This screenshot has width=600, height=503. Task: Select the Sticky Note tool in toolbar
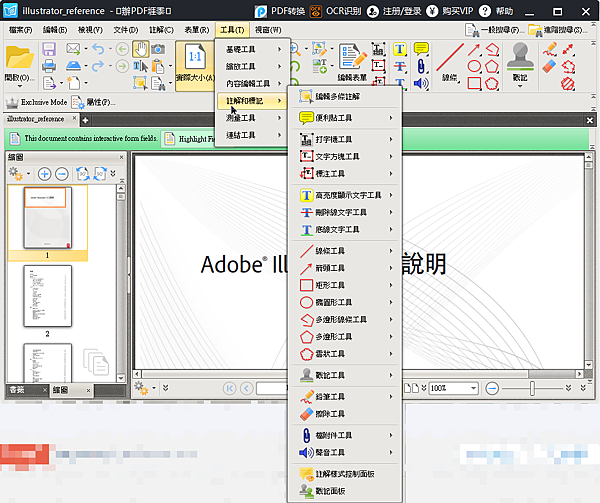421,49
